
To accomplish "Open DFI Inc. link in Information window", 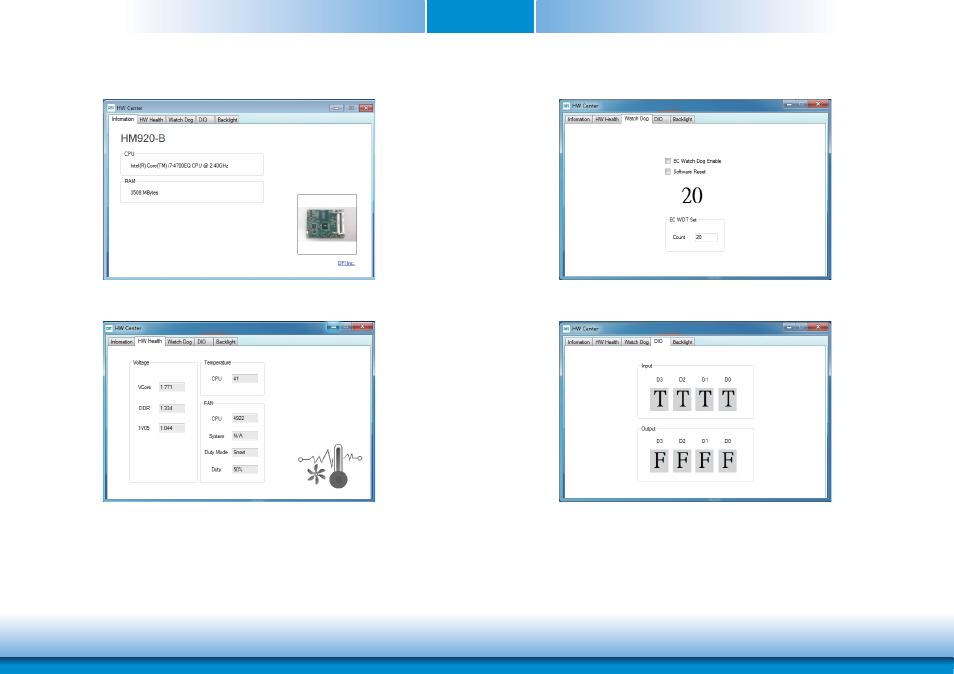I will click(x=346, y=263).
